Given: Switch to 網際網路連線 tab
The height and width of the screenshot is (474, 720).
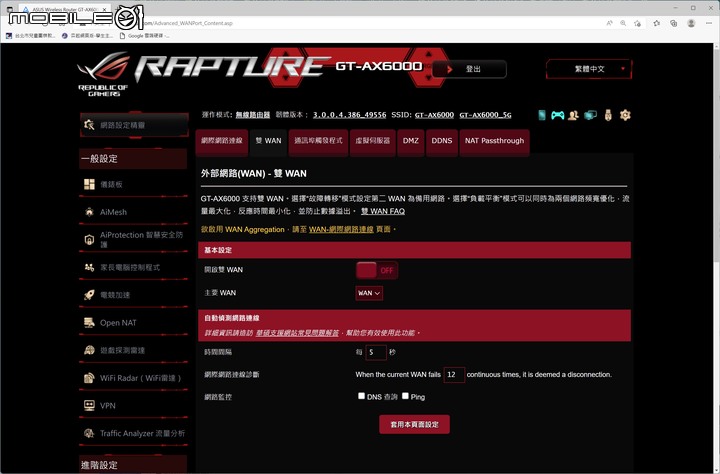Looking at the screenshot, I should point(222,142).
